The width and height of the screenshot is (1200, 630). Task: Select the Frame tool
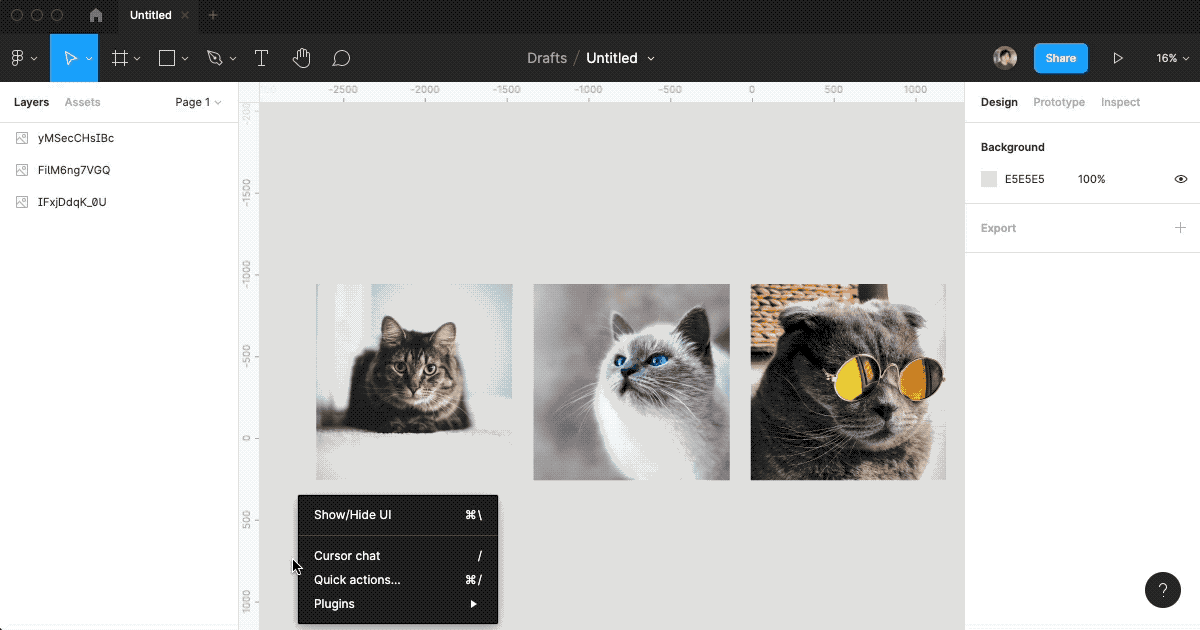pos(119,58)
